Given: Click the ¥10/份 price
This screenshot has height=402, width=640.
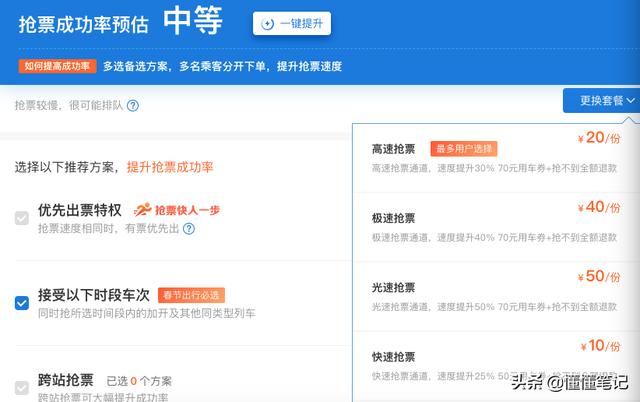Looking at the screenshot, I should 600,346.
